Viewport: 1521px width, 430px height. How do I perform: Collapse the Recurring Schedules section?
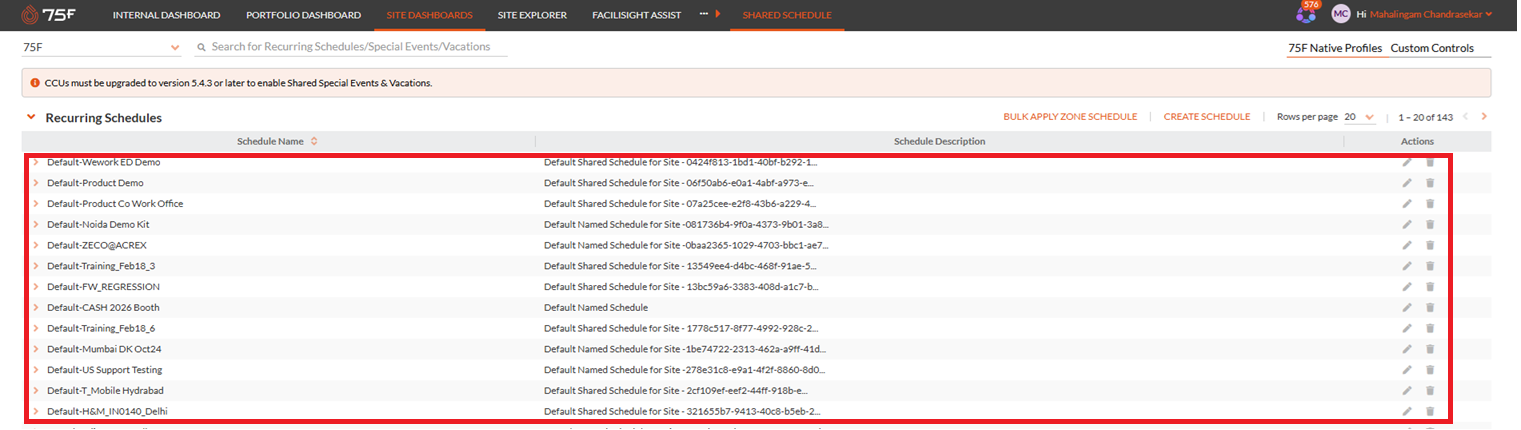(x=31, y=117)
